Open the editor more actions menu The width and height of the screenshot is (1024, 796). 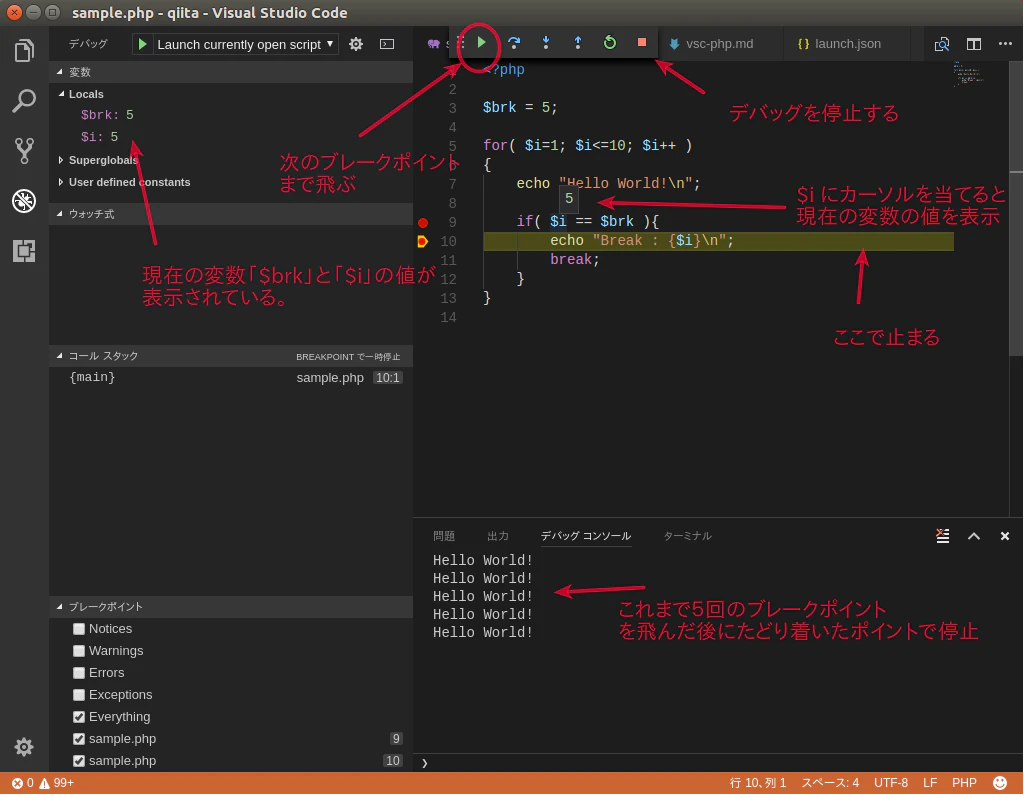pos(1005,44)
